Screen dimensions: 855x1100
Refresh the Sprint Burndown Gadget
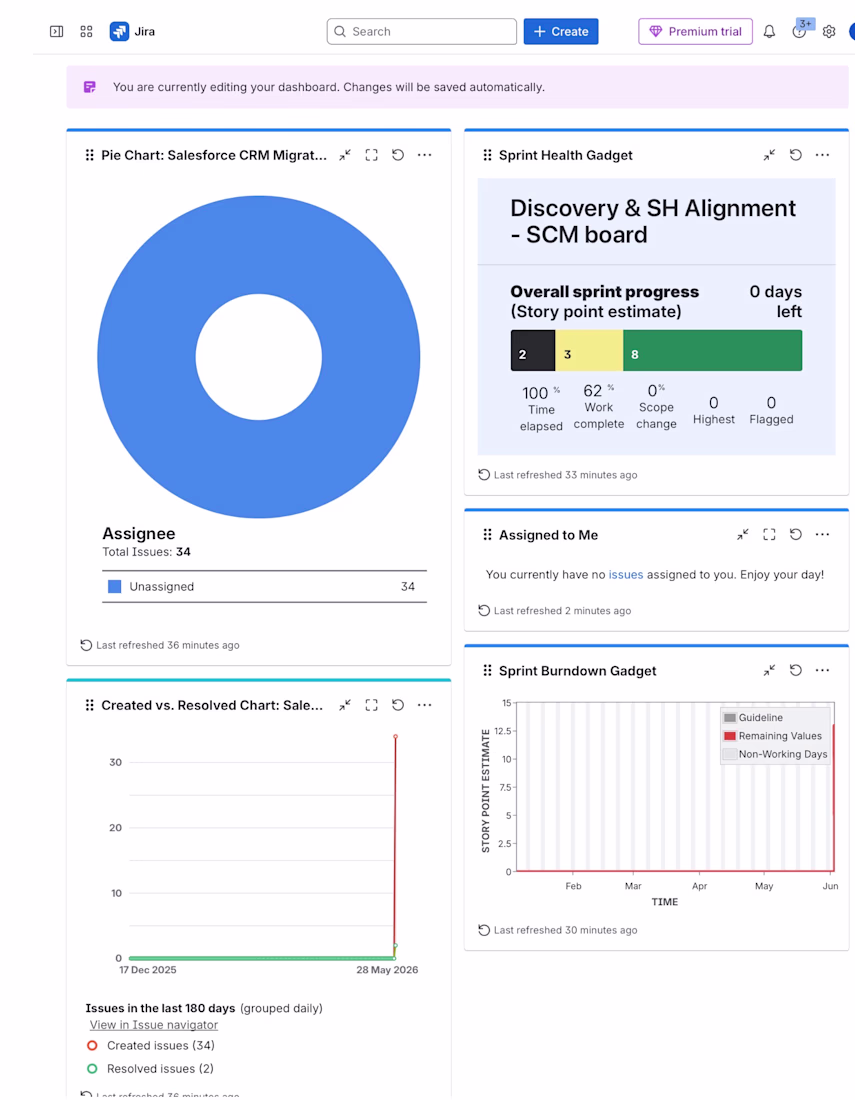click(795, 670)
